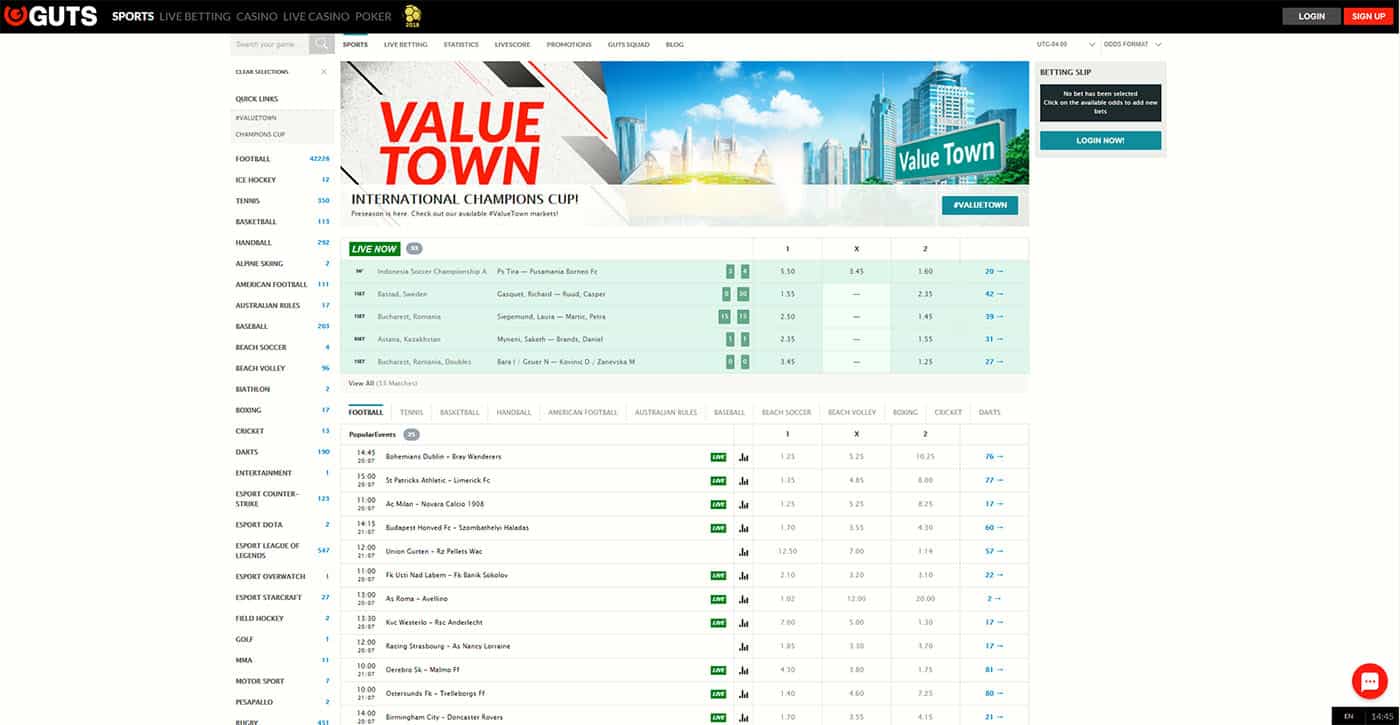Open the Guts Squad menu item
The height and width of the screenshot is (725, 1400).
pos(628,45)
